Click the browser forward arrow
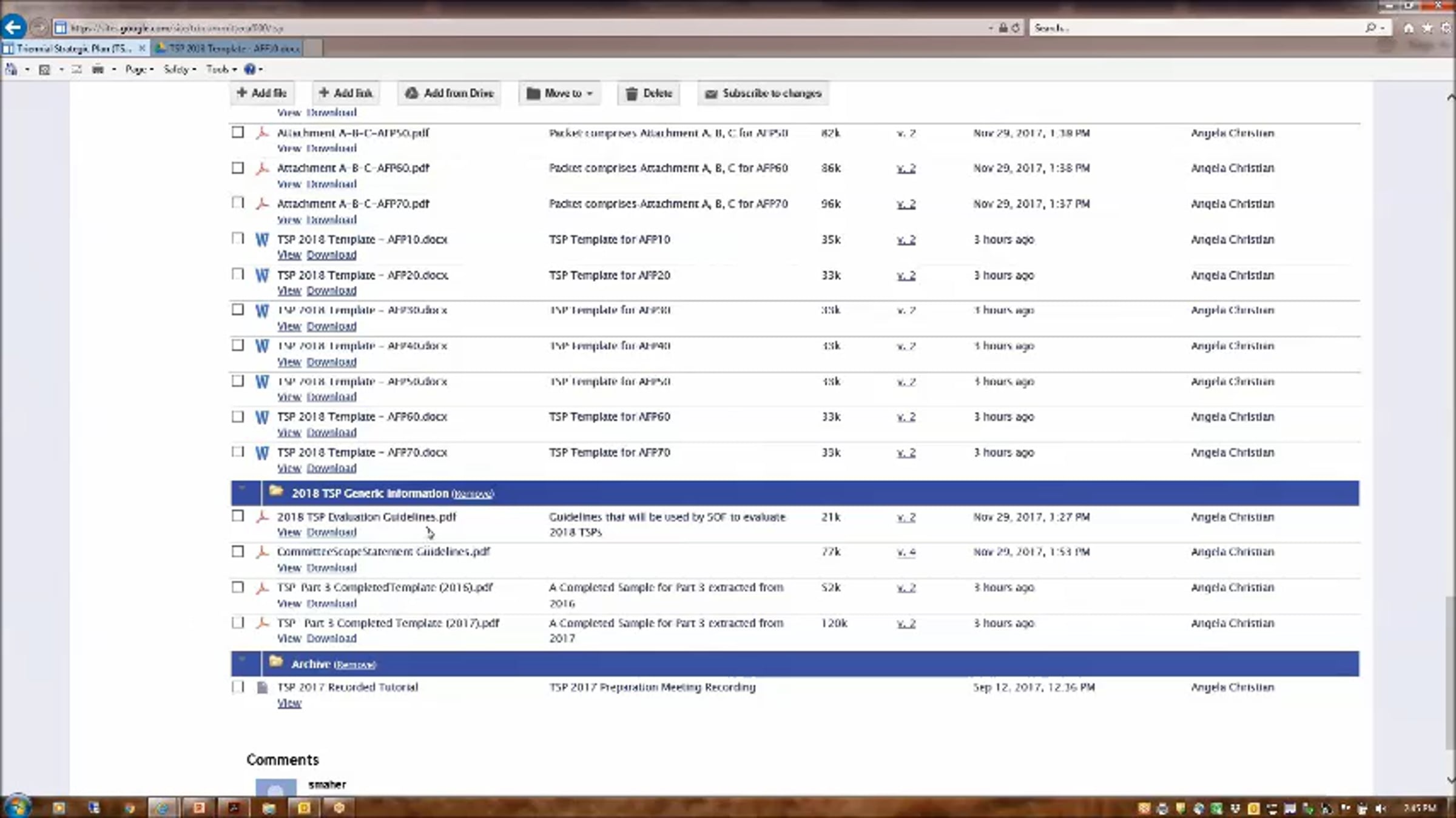1456x818 pixels. coord(39,28)
